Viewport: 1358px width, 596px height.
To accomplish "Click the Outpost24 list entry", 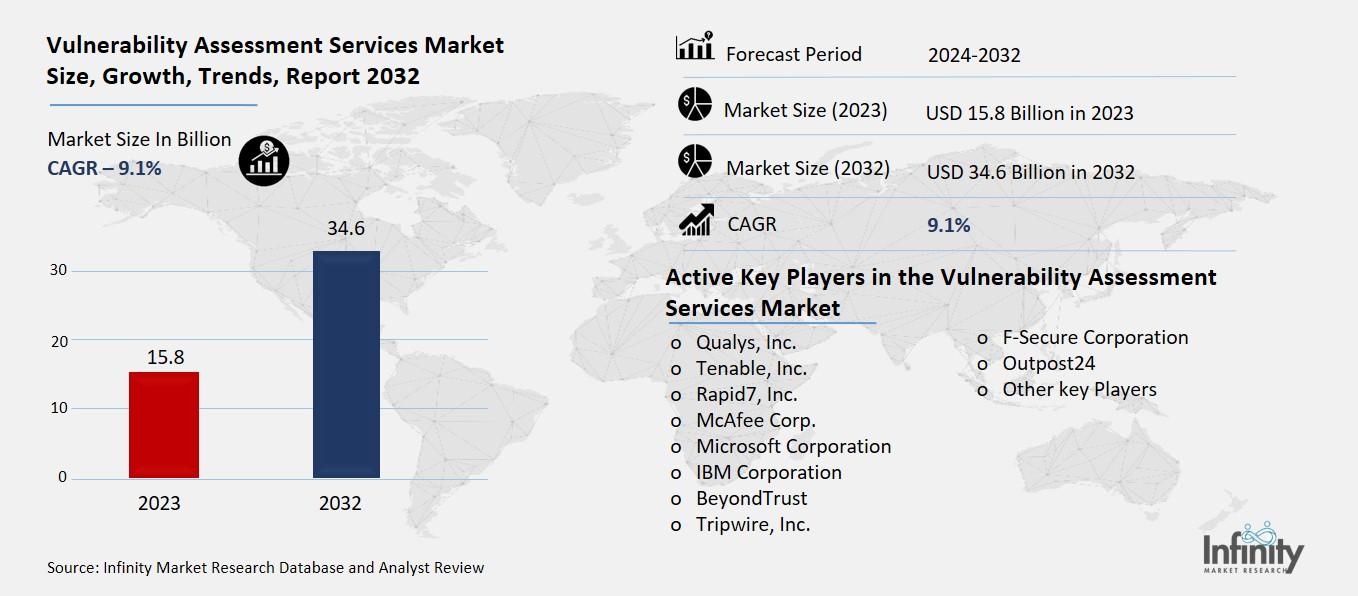I will click(x=1049, y=363).
